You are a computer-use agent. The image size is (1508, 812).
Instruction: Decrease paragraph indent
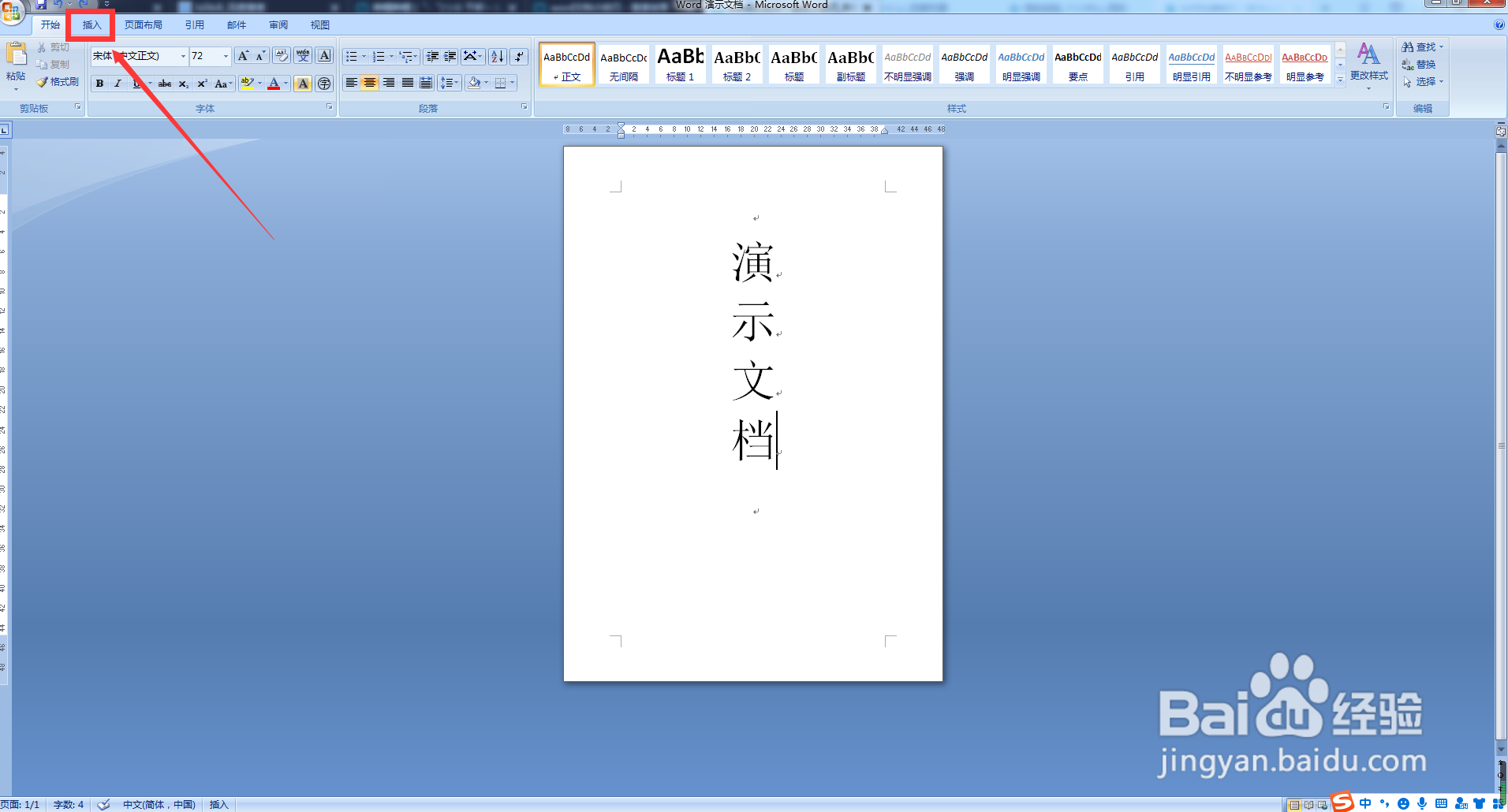click(x=432, y=56)
